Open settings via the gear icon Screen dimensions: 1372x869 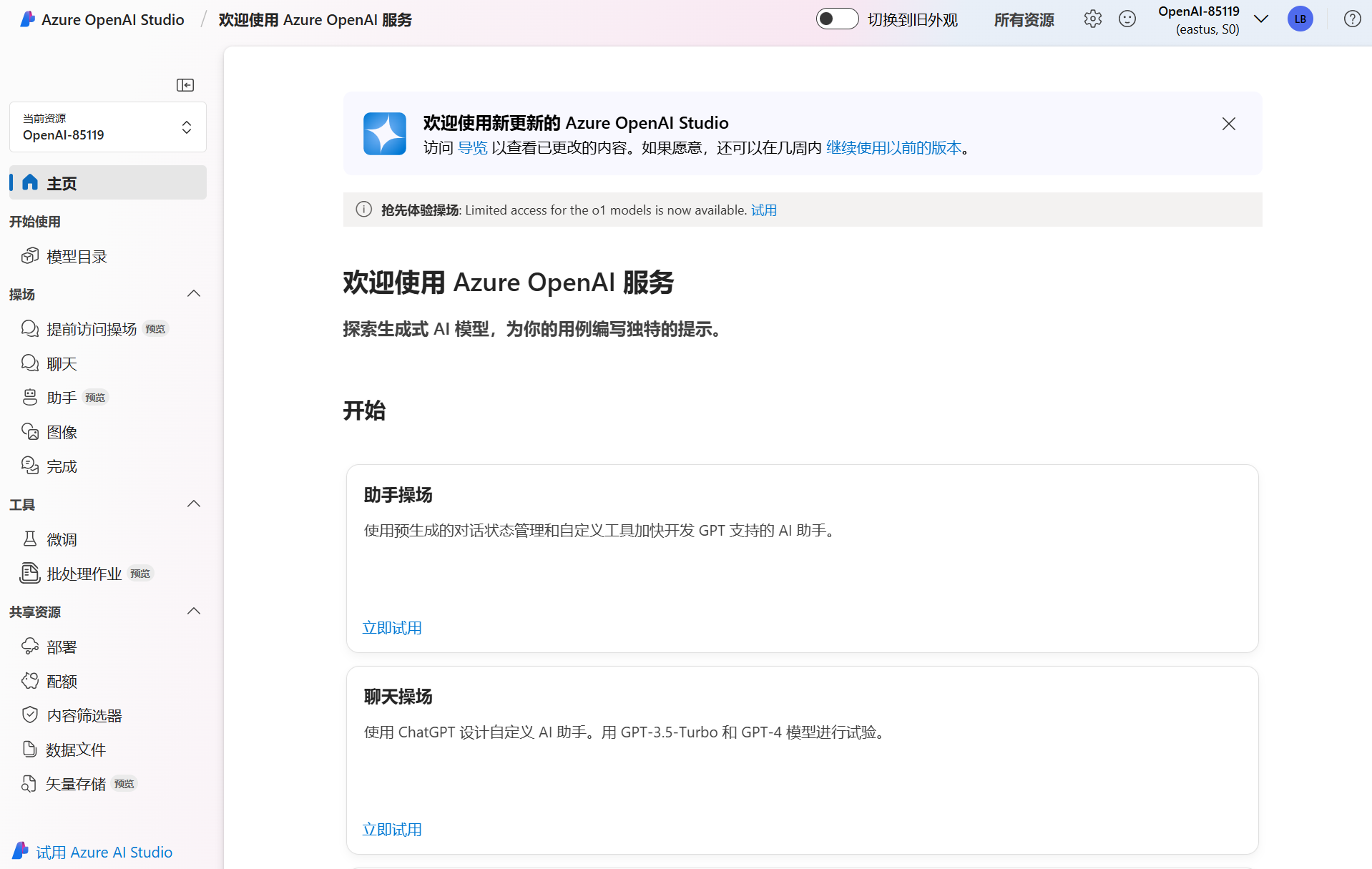(1092, 19)
